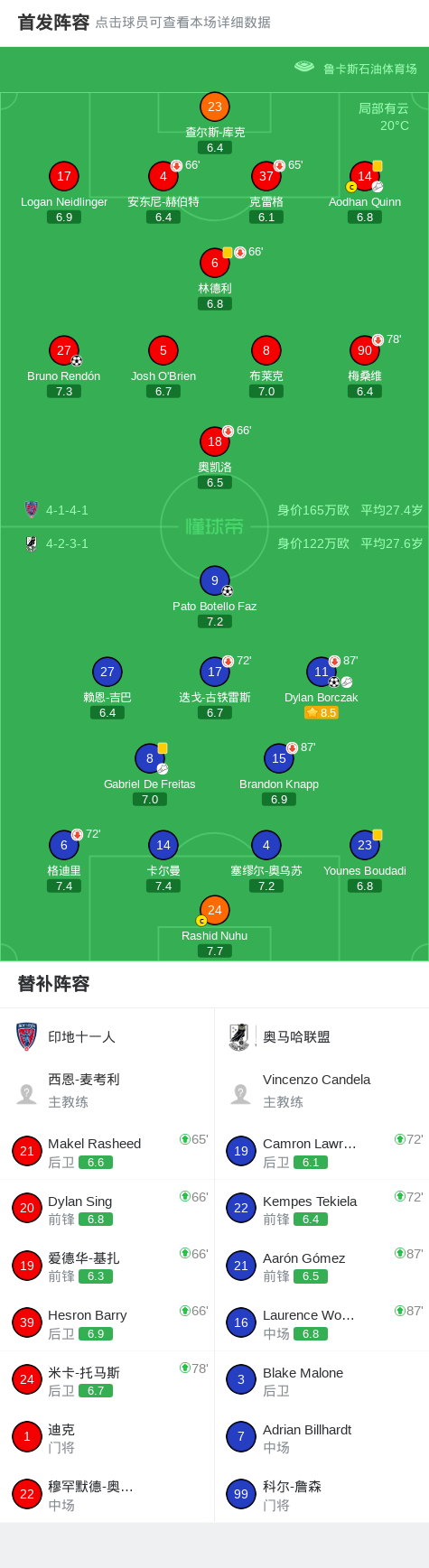Click the 4-2-3-1 formation label
429x1568 pixels.
(67, 543)
